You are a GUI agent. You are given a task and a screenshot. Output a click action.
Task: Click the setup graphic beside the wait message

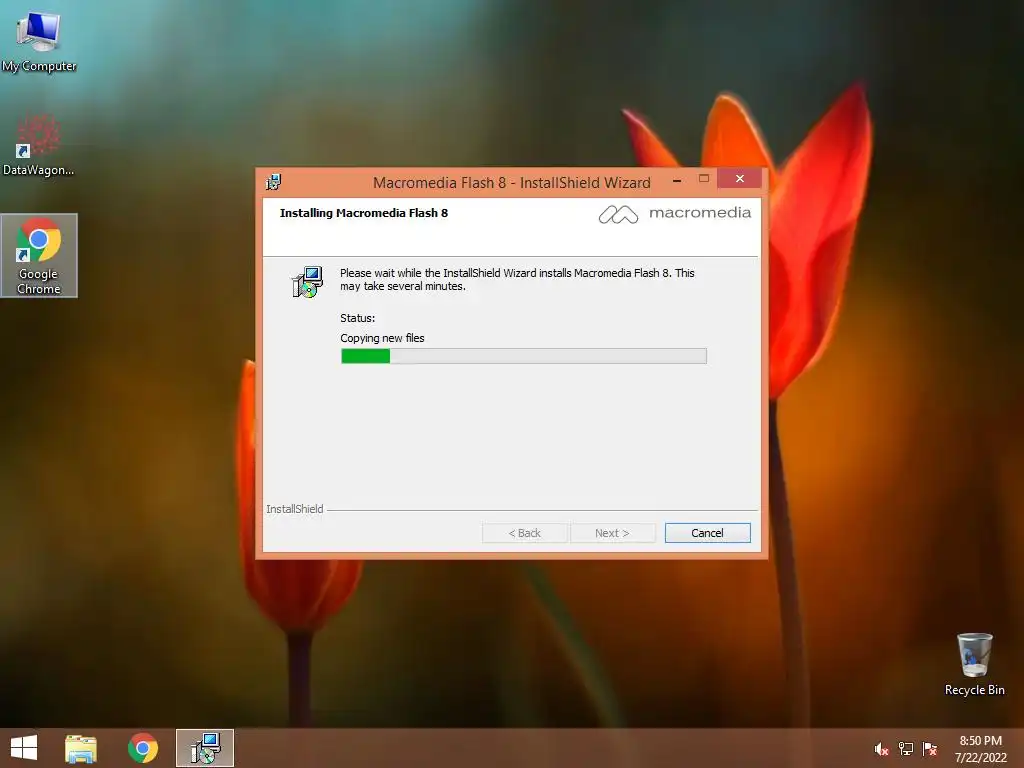click(307, 282)
